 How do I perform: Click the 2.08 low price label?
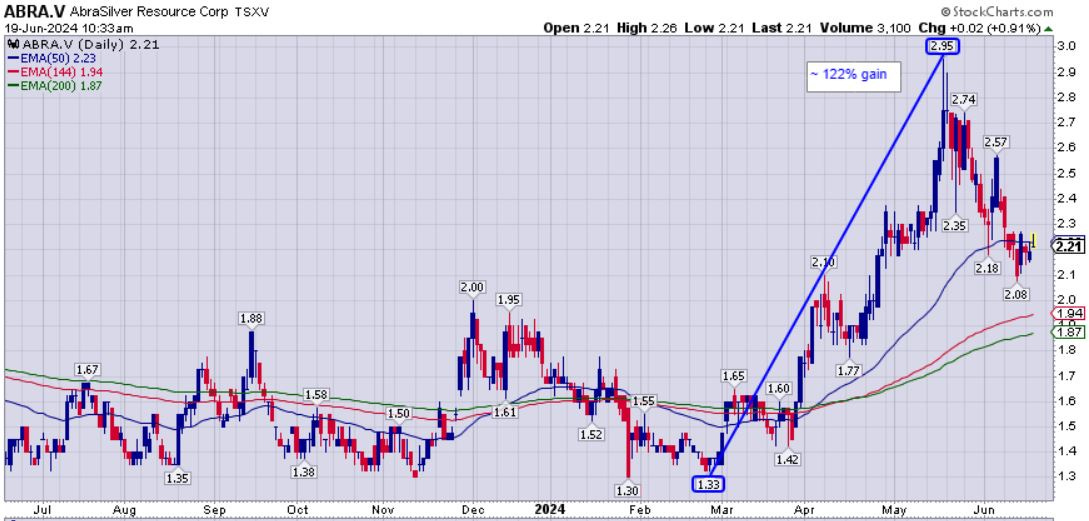pos(1017,293)
